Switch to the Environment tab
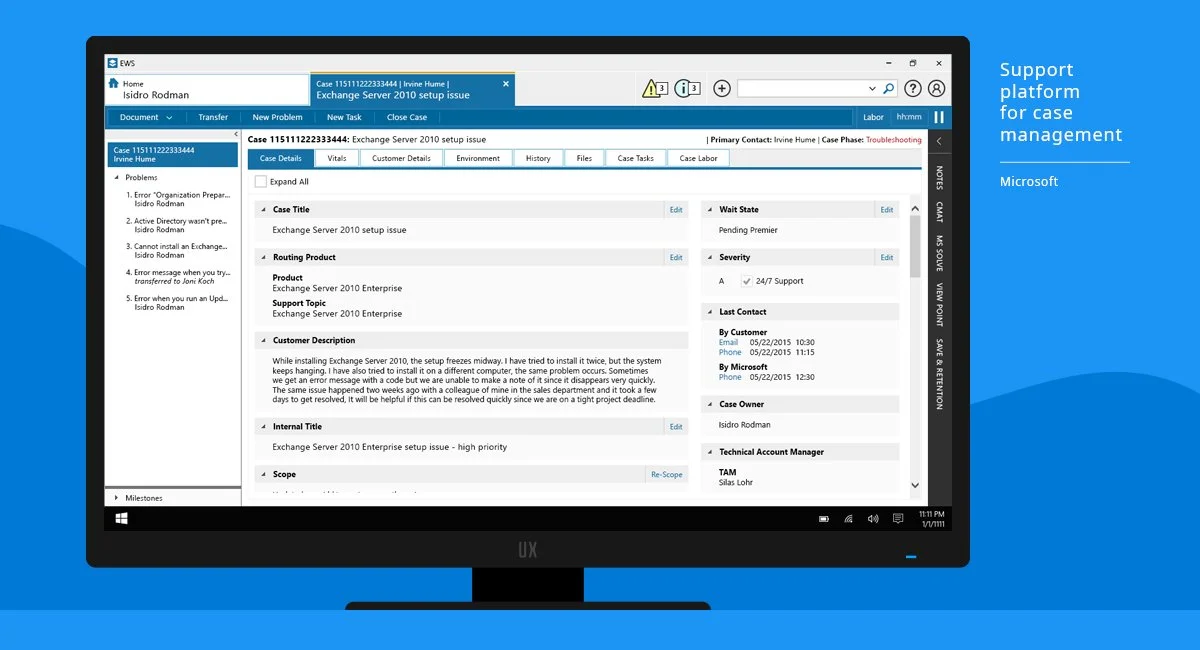 coord(478,158)
